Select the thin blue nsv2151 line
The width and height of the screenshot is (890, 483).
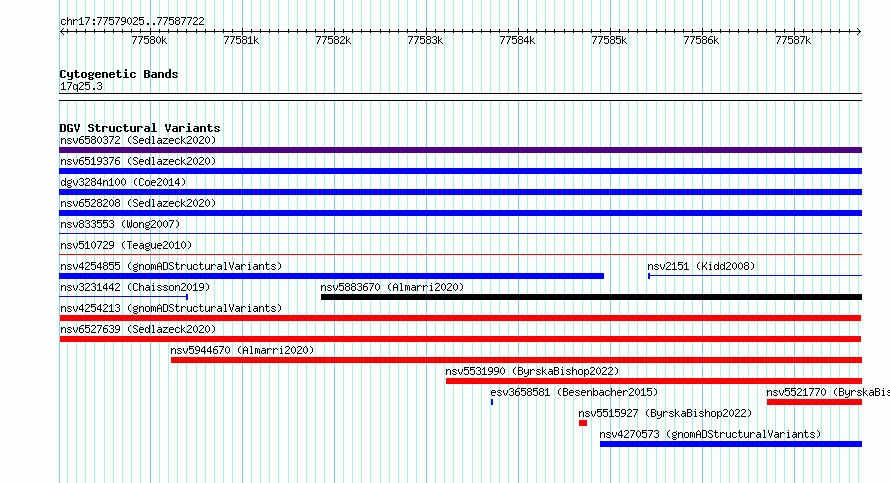[x=755, y=276]
